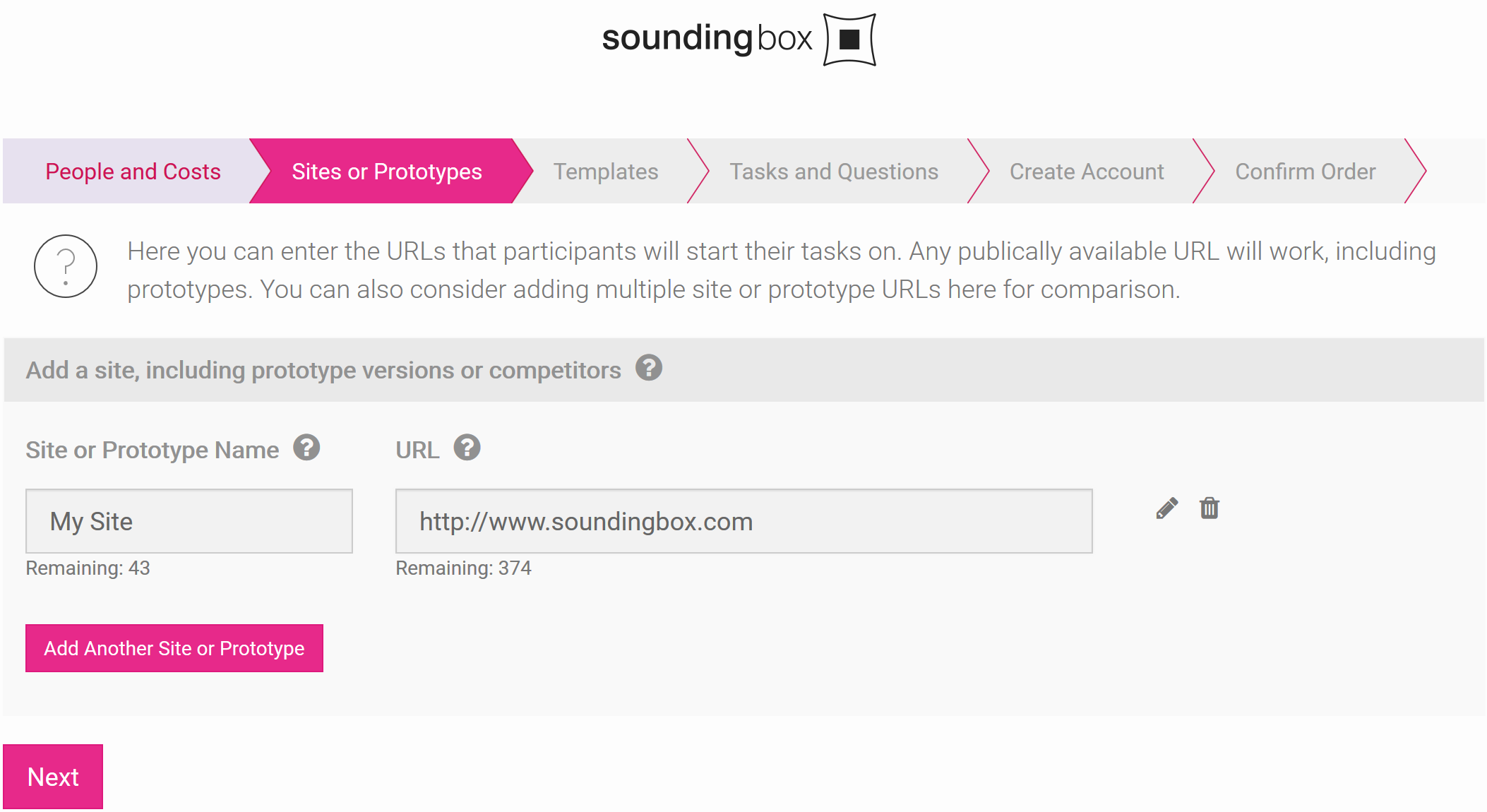Click the soundingbox wordmark text

(707, 37)
